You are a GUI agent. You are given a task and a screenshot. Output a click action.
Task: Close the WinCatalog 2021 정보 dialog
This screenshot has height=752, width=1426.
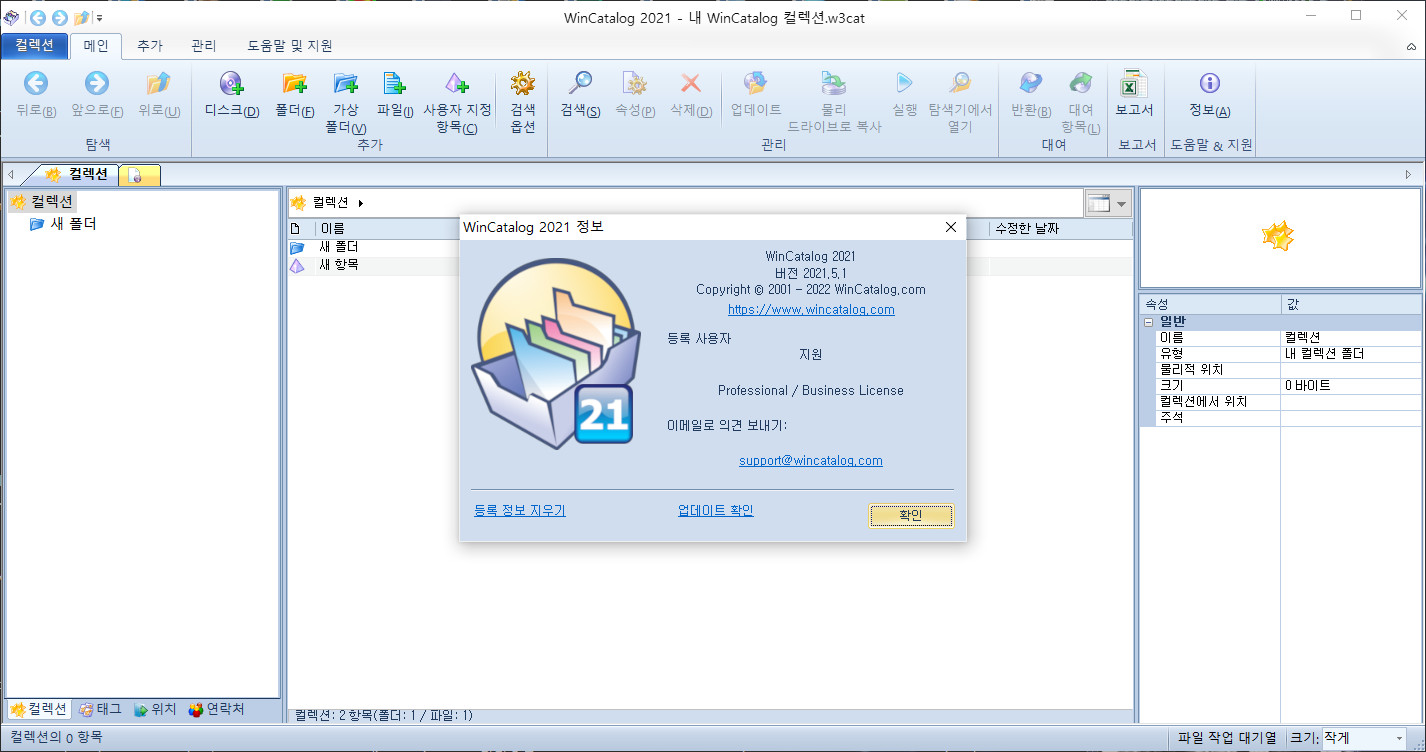(951, 227)
